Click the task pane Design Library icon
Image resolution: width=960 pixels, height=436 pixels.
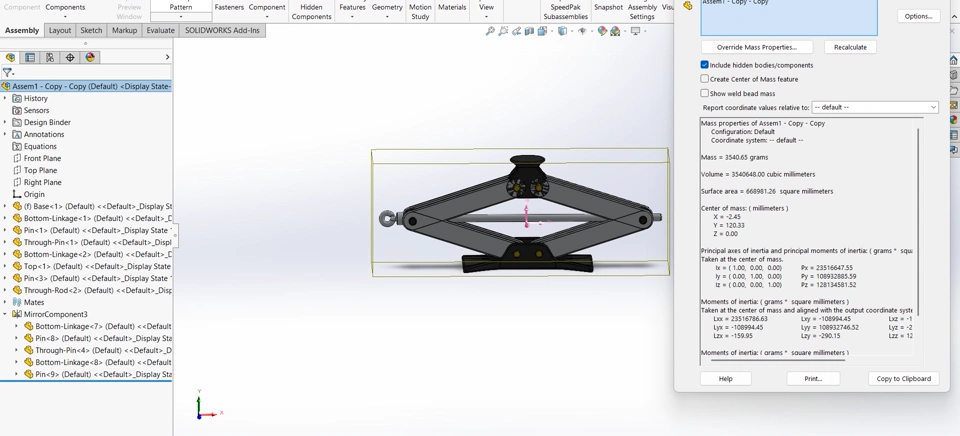click(x=954, y=75)
